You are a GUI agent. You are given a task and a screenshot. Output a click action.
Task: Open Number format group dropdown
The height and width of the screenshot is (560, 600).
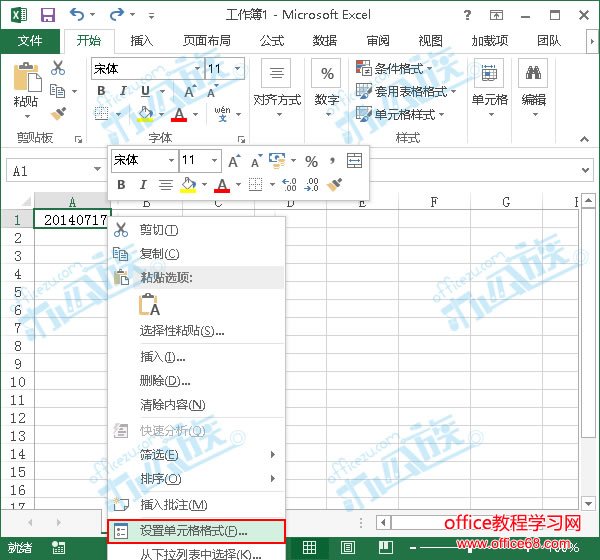coord(327,88)
